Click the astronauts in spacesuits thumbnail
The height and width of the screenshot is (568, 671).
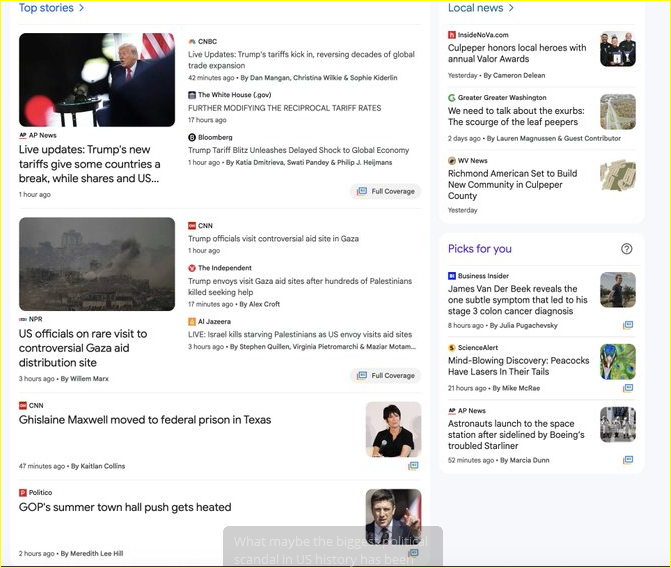[618, 425]
